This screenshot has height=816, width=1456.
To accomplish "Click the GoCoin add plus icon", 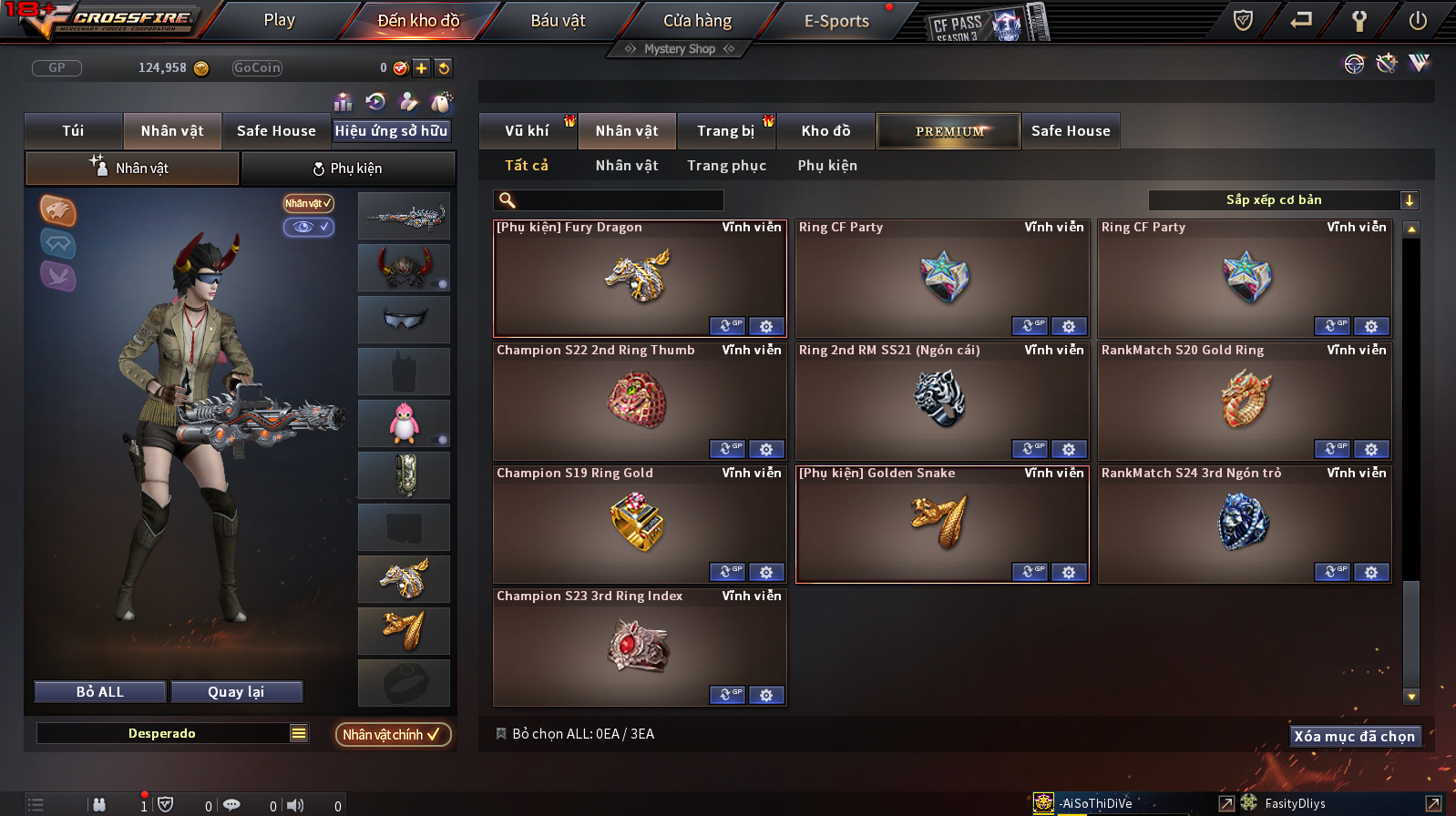I will pos(421,67).
